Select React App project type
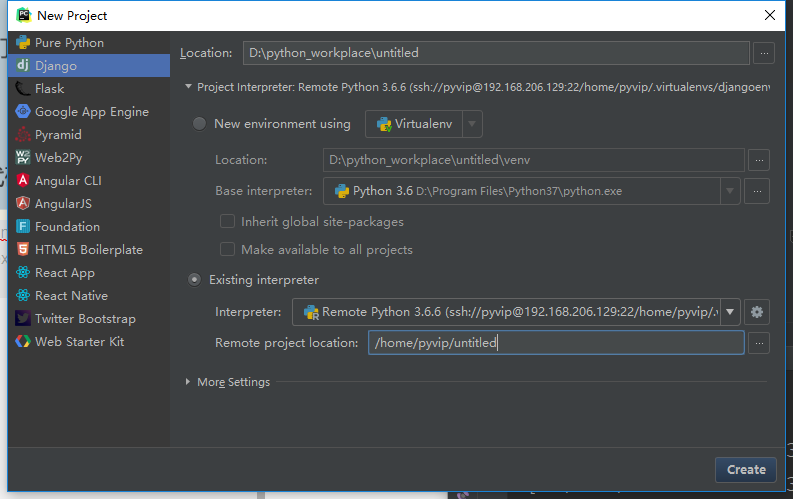The image size is (793, 499). [89, 273]
